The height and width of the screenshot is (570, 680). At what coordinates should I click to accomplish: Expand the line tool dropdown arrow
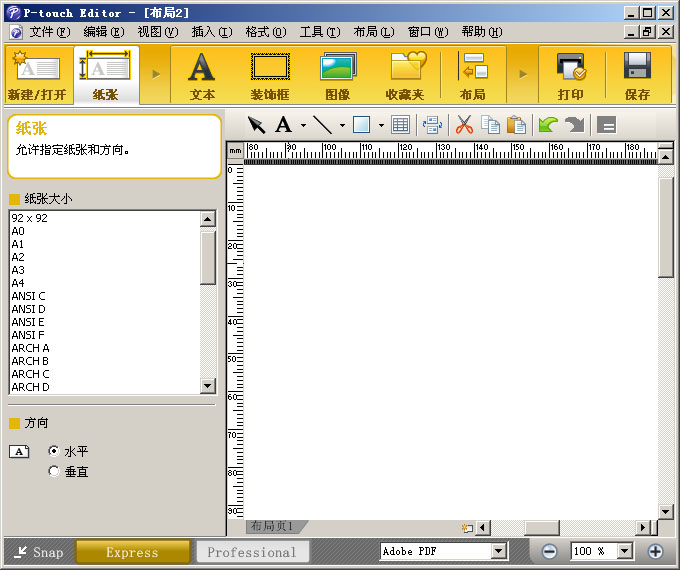tap(342, 126)
